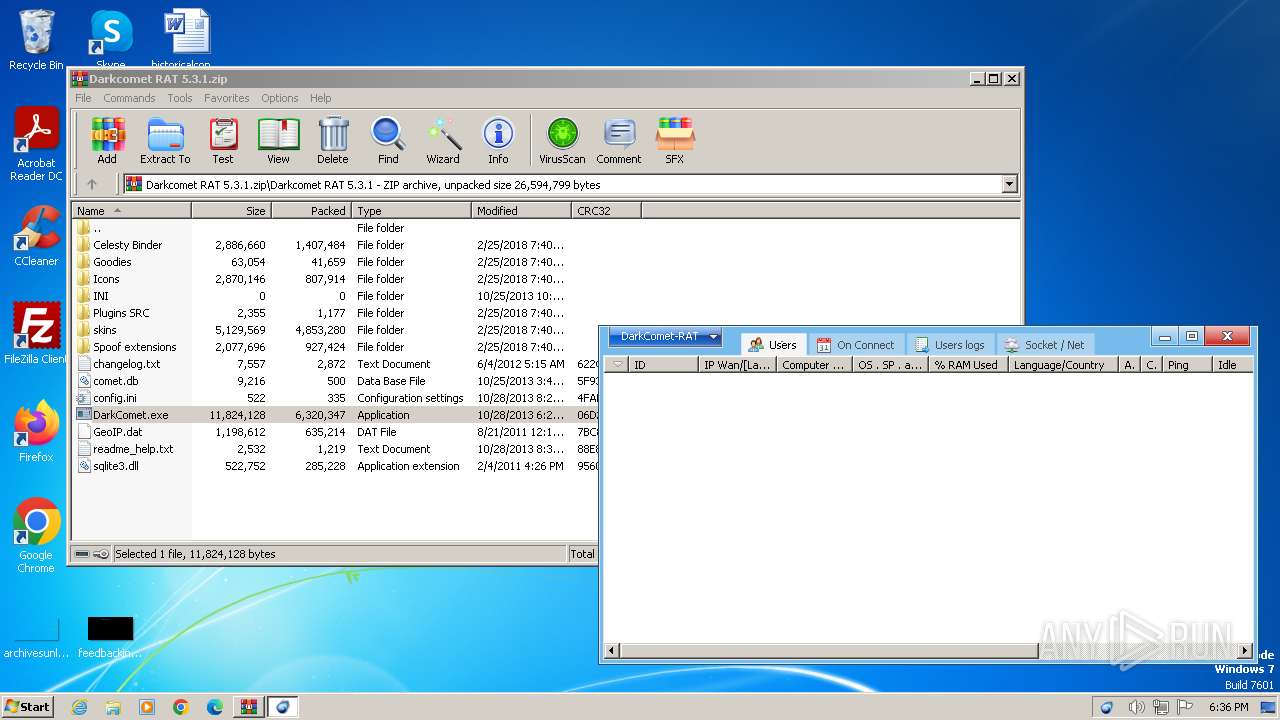Open Acrobat Reader DC desktop icon

point(36,144)
